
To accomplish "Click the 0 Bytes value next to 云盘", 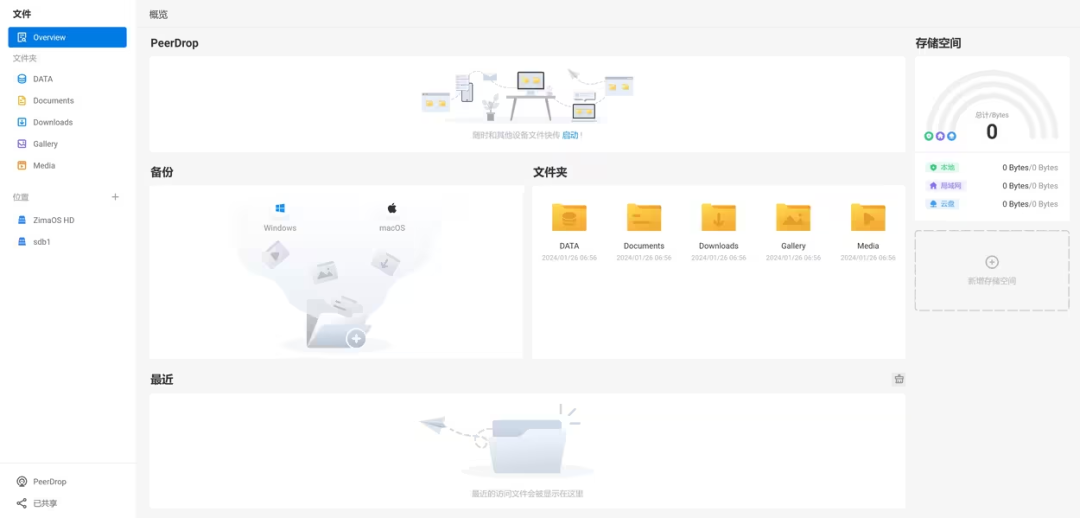I will (1015, 204).
